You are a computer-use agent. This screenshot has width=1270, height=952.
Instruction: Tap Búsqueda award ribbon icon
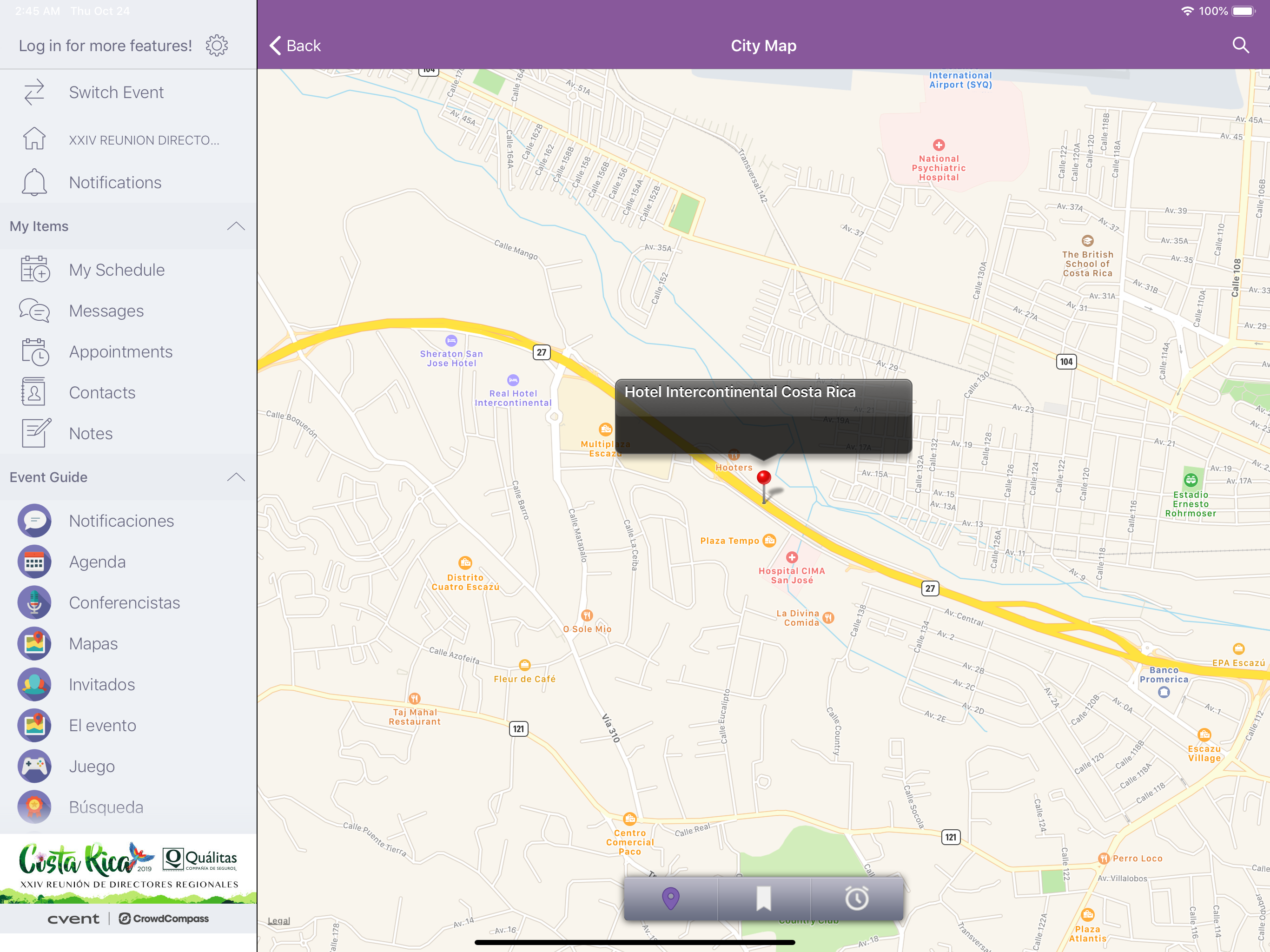pos(34,807)
